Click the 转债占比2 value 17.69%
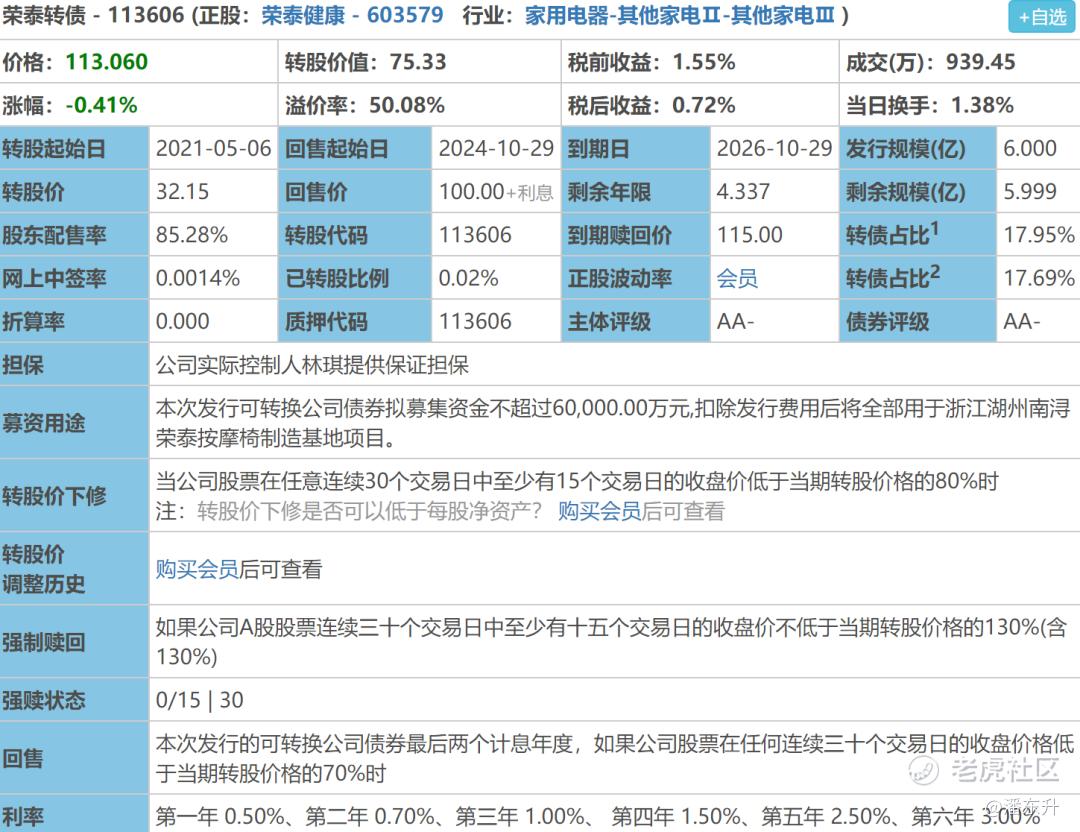Screen dimensions: 1080x832 tap(1039, 278)
